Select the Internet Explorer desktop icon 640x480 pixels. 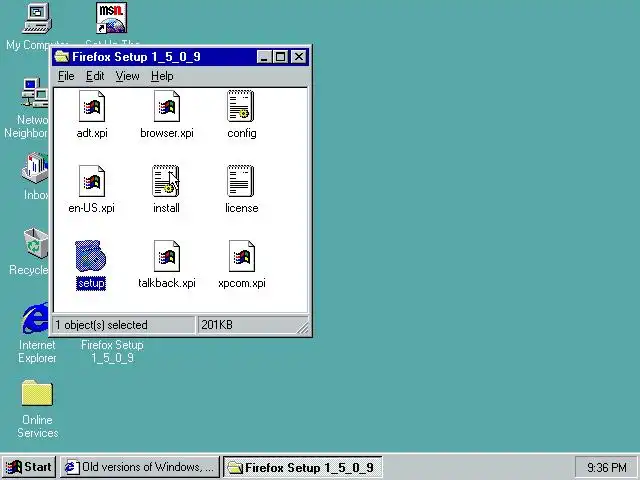click(x=36, y=318)
